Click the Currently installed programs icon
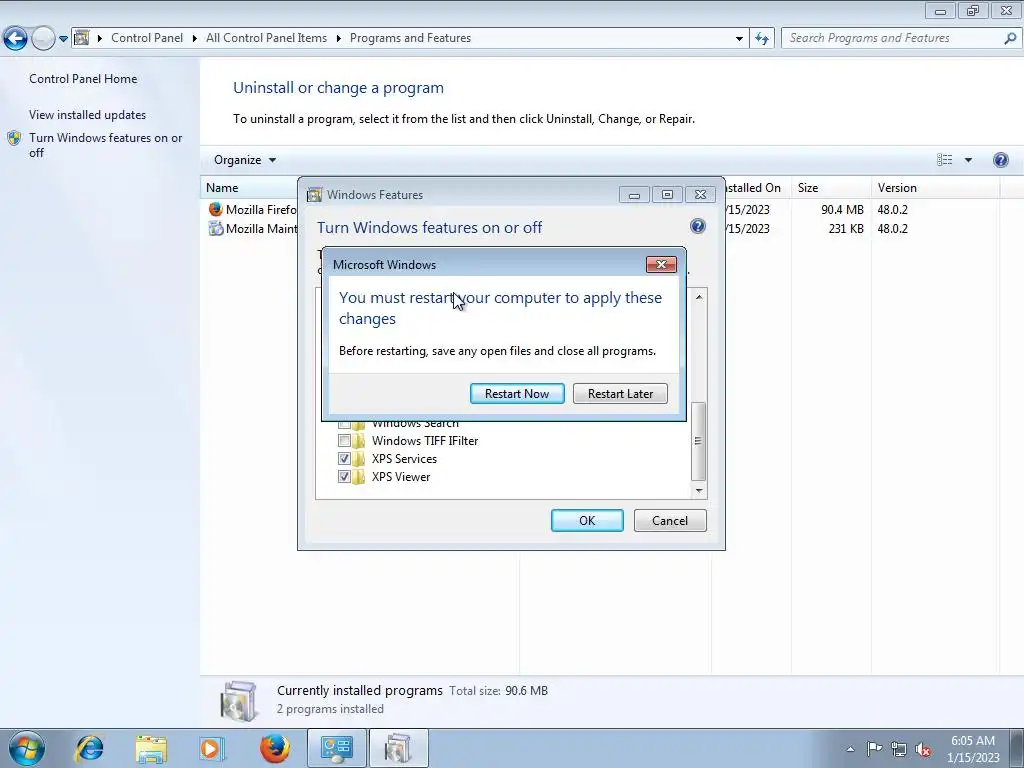Viewport: 1024px width, 768px height. tap(238, 700)
